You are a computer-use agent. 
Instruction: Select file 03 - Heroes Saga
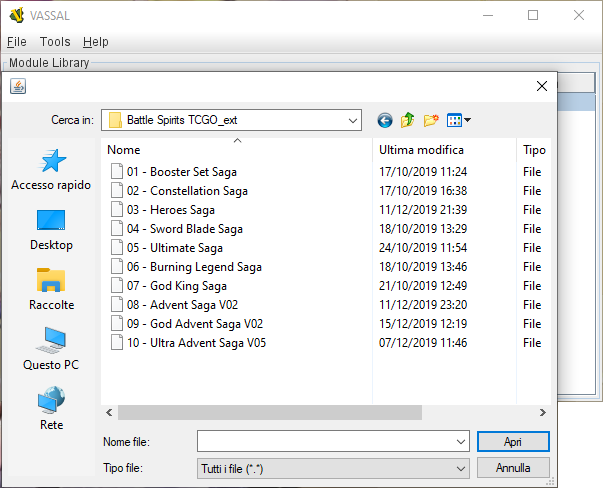(x=171, y=210)
